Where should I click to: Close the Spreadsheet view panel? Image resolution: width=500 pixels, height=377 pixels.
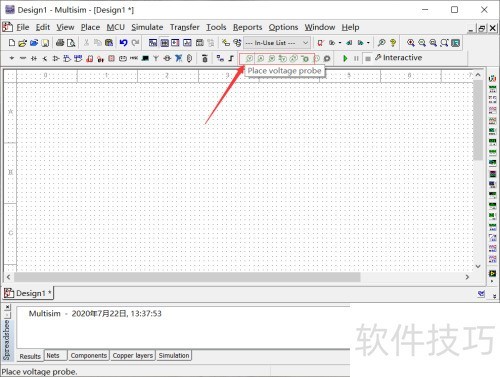[x=7, y=307]
